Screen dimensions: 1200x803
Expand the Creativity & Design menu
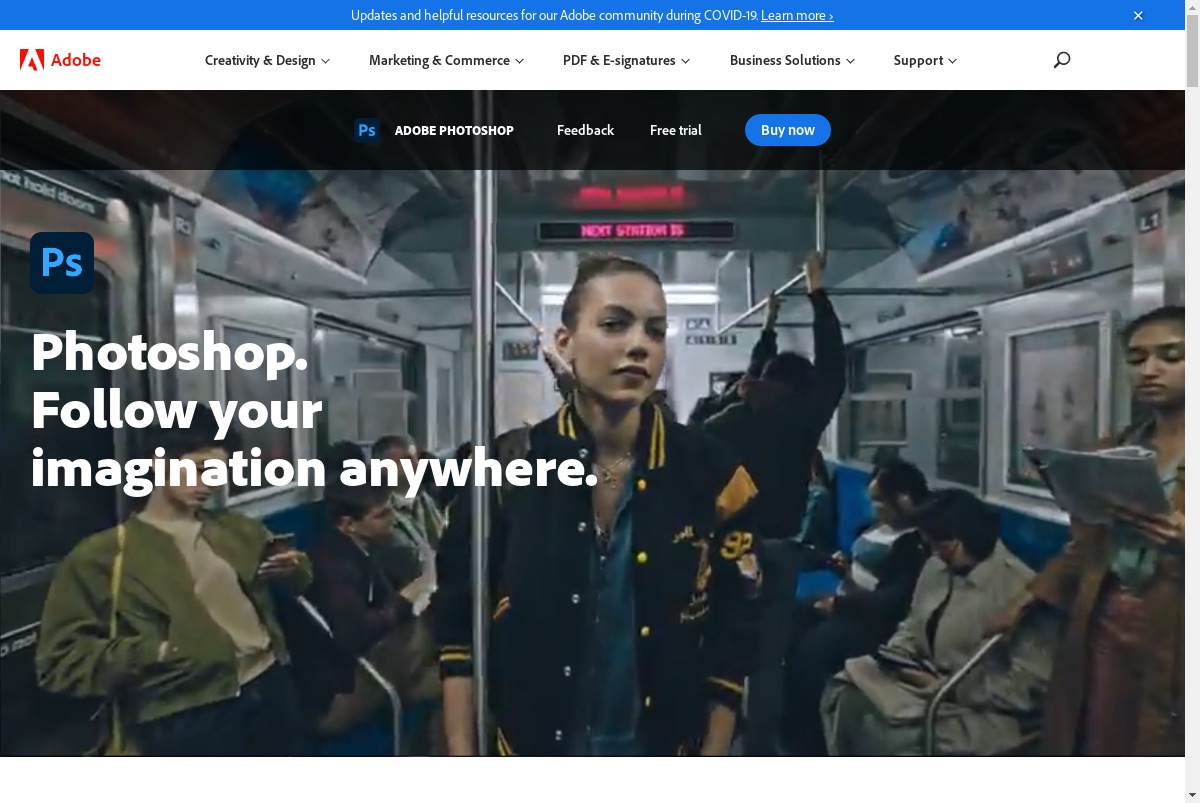point(267,60)
